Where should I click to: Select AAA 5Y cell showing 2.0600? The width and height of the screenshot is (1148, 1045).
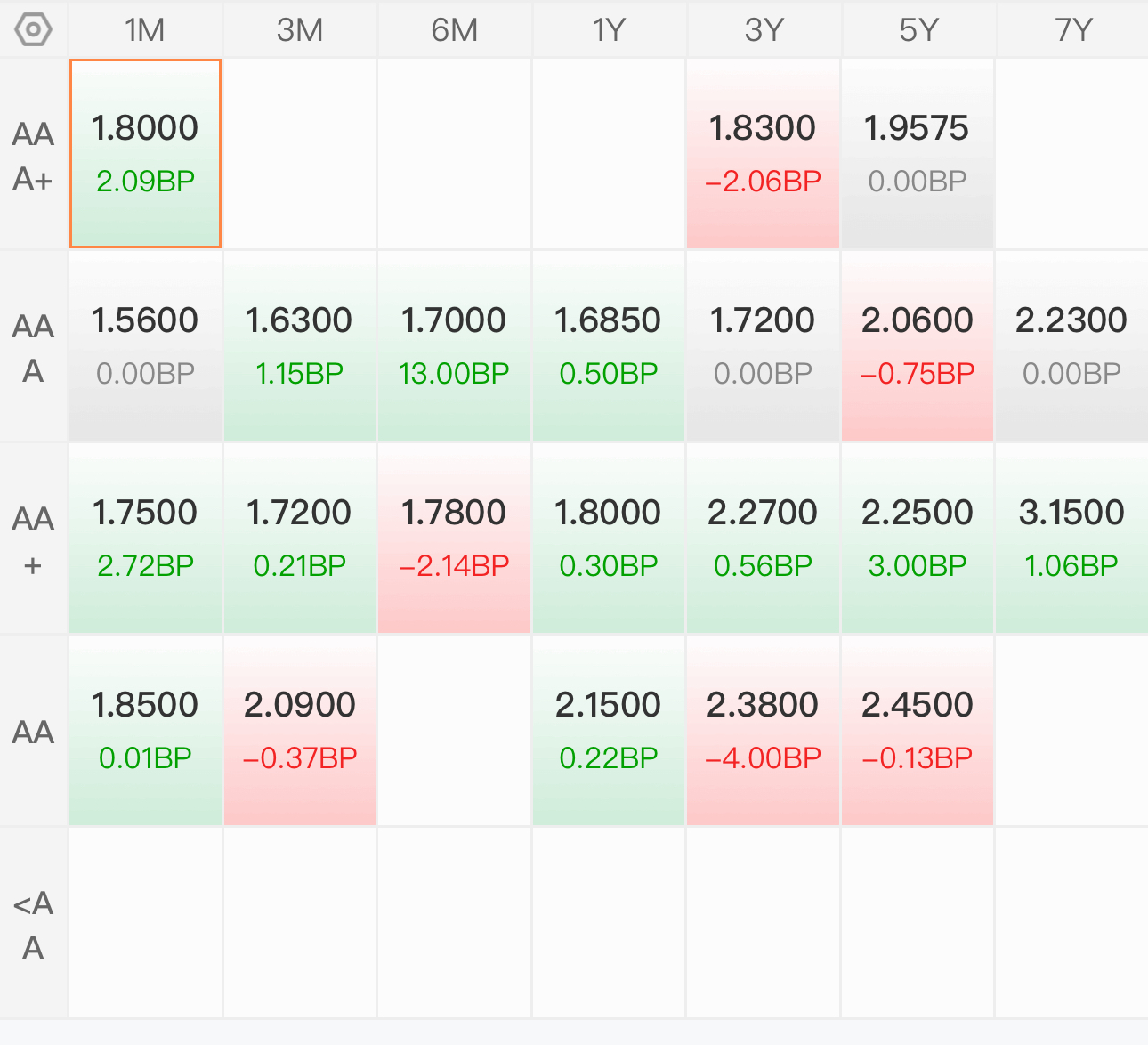pos(917,345)
